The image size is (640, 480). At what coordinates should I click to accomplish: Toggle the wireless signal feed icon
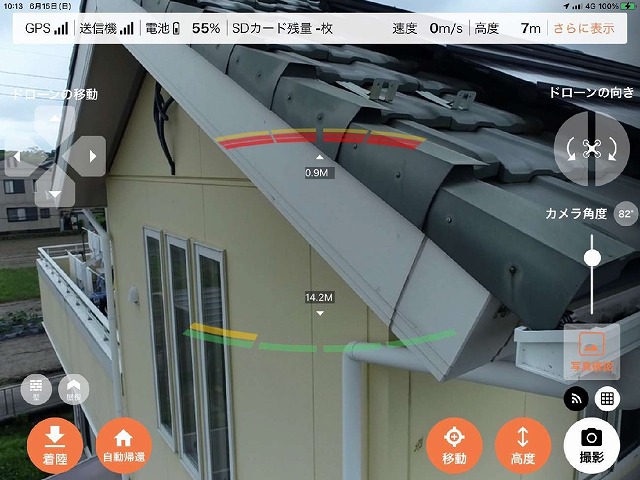pyautogui.click(x=576, y=398)
